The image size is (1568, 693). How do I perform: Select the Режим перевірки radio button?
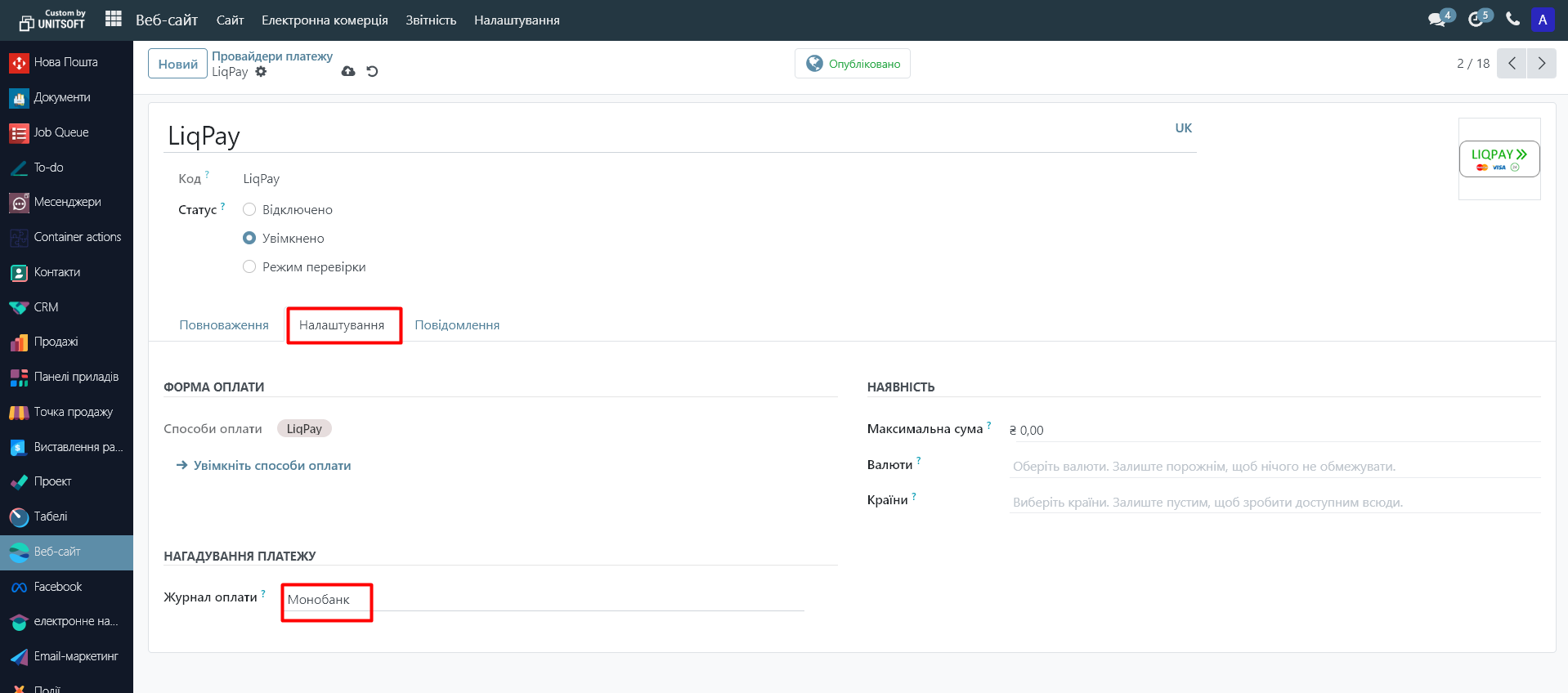click(x=249, y=267)
